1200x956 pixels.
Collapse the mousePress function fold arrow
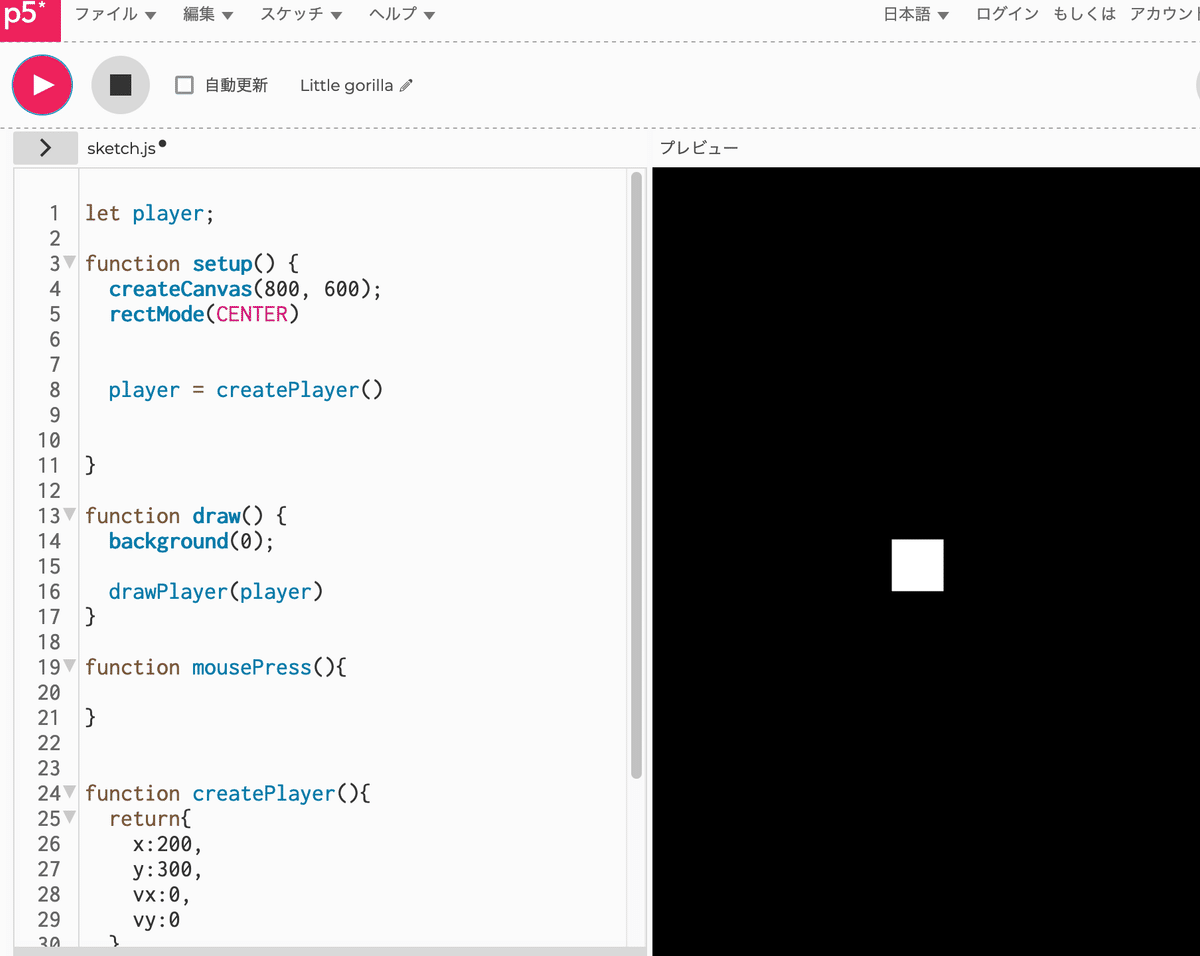pos(68,666)
